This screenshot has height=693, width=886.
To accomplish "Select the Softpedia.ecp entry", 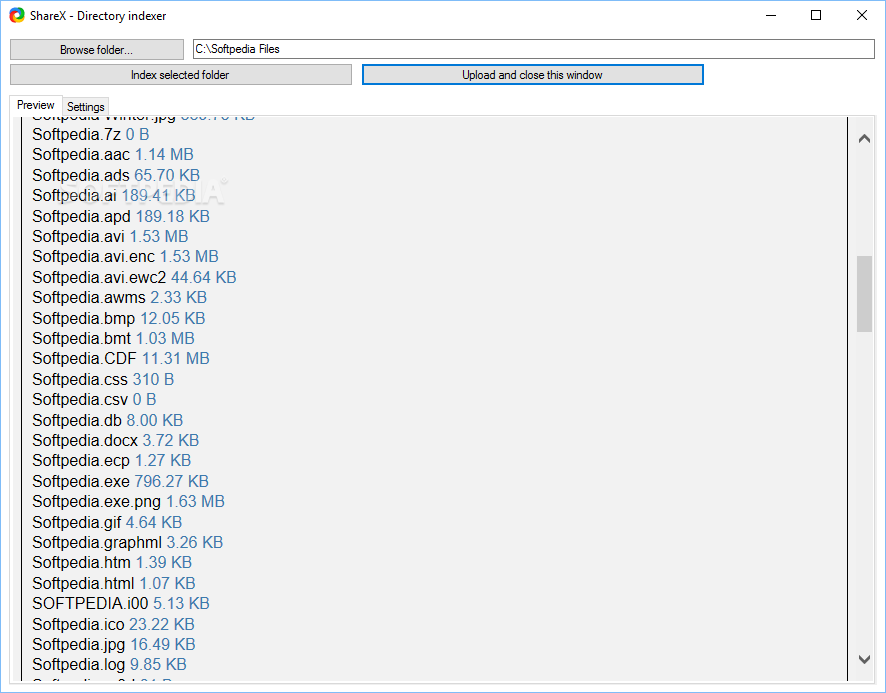I will 111,461.
